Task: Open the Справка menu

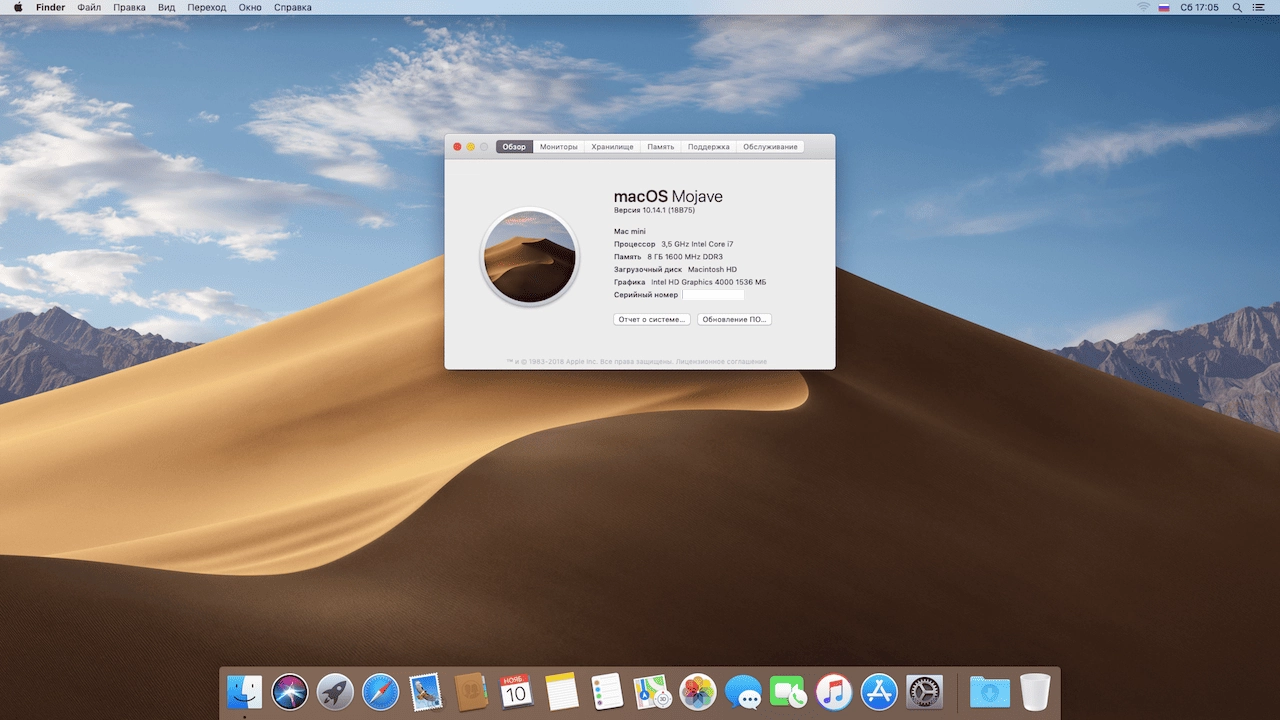Action: pyautogui.click(x=292, y=7)
